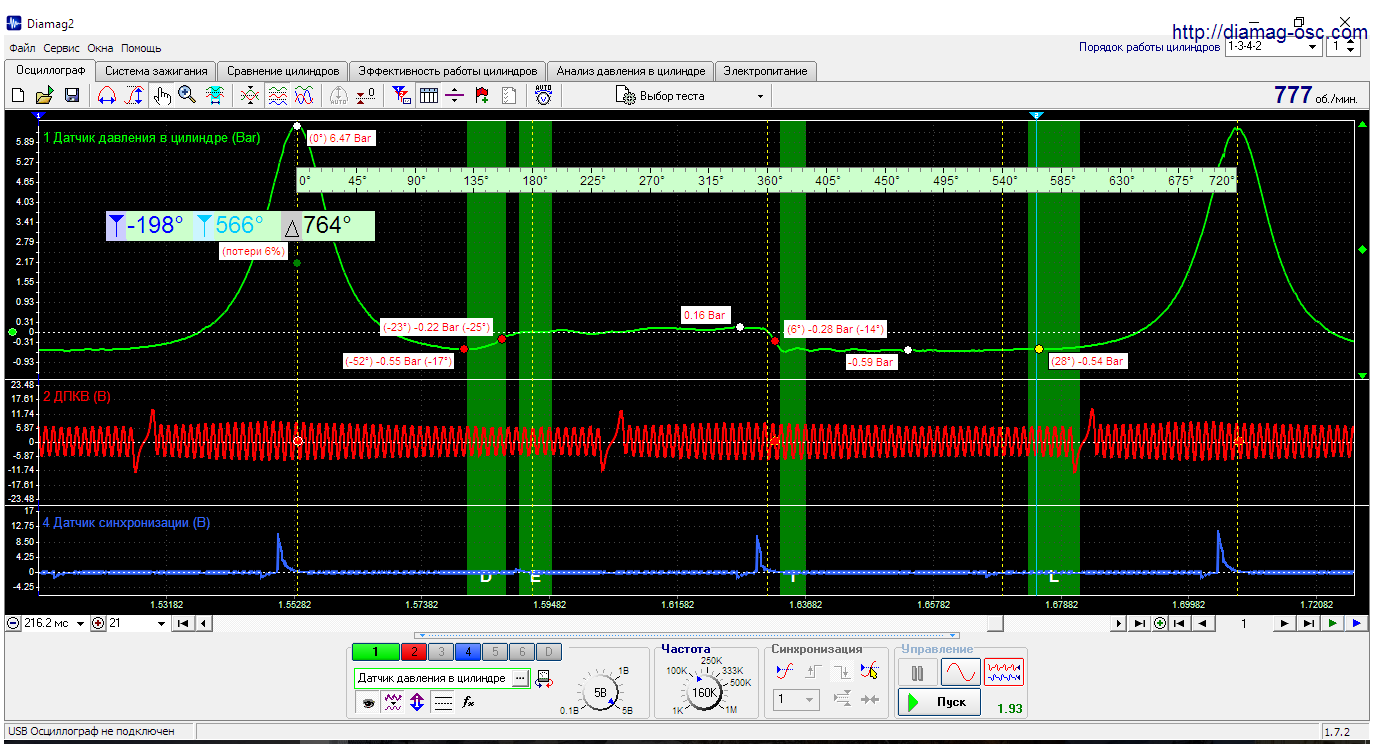Click the Пуск start button
This screenshot has width=1382, height=744.
click(939, 702)
